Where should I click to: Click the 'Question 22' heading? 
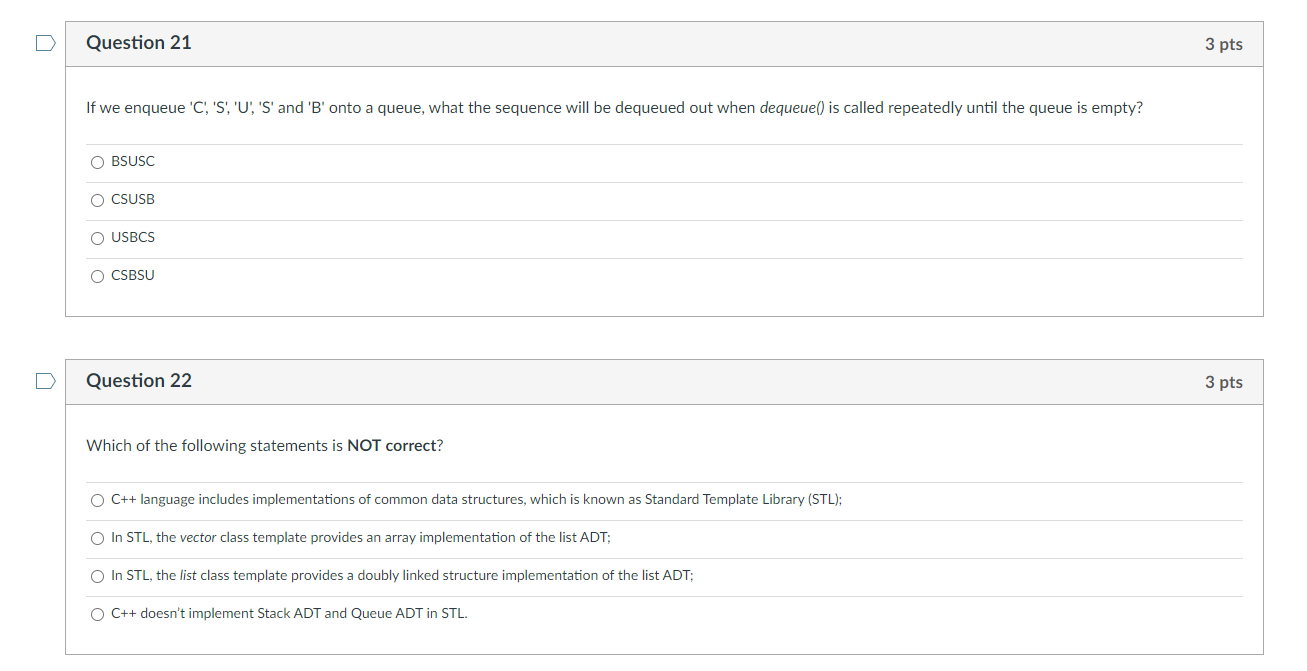click(x=139, y=381)
